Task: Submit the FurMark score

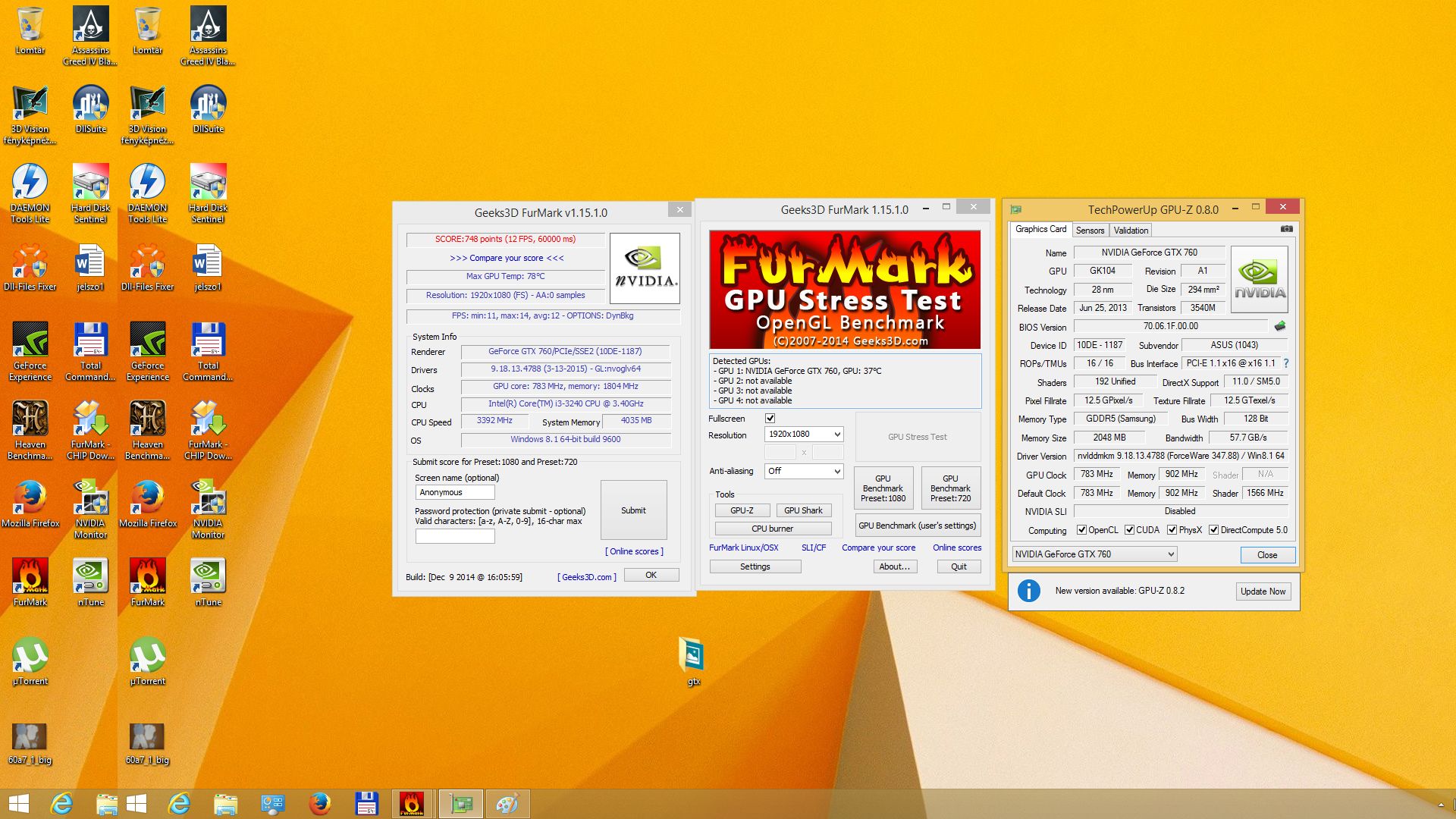Action: (x=633, y=510)
